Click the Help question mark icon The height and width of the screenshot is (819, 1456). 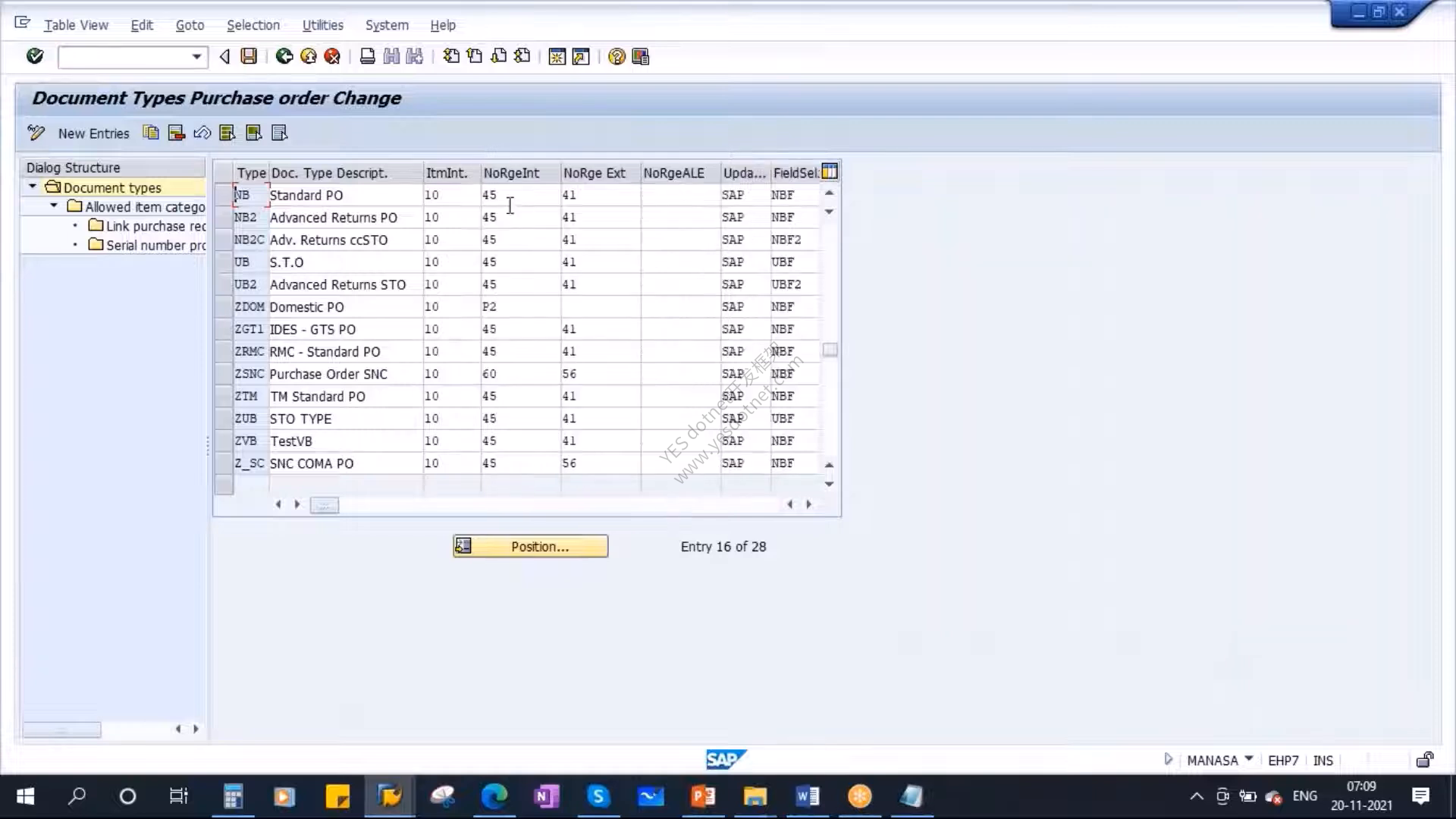[617, 57]
